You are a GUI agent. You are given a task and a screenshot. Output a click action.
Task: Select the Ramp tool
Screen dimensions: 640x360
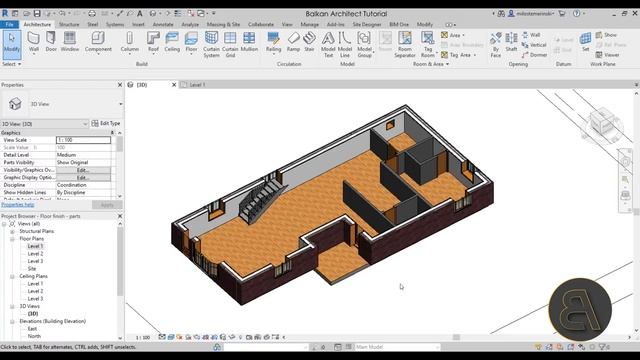tap(293, 42)
